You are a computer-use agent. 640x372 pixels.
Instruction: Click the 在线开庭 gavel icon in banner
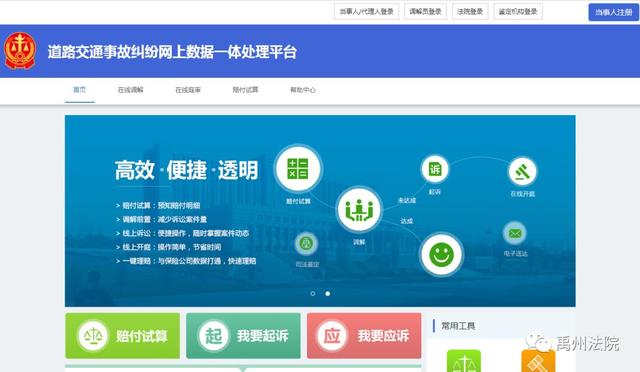(522, 172)
